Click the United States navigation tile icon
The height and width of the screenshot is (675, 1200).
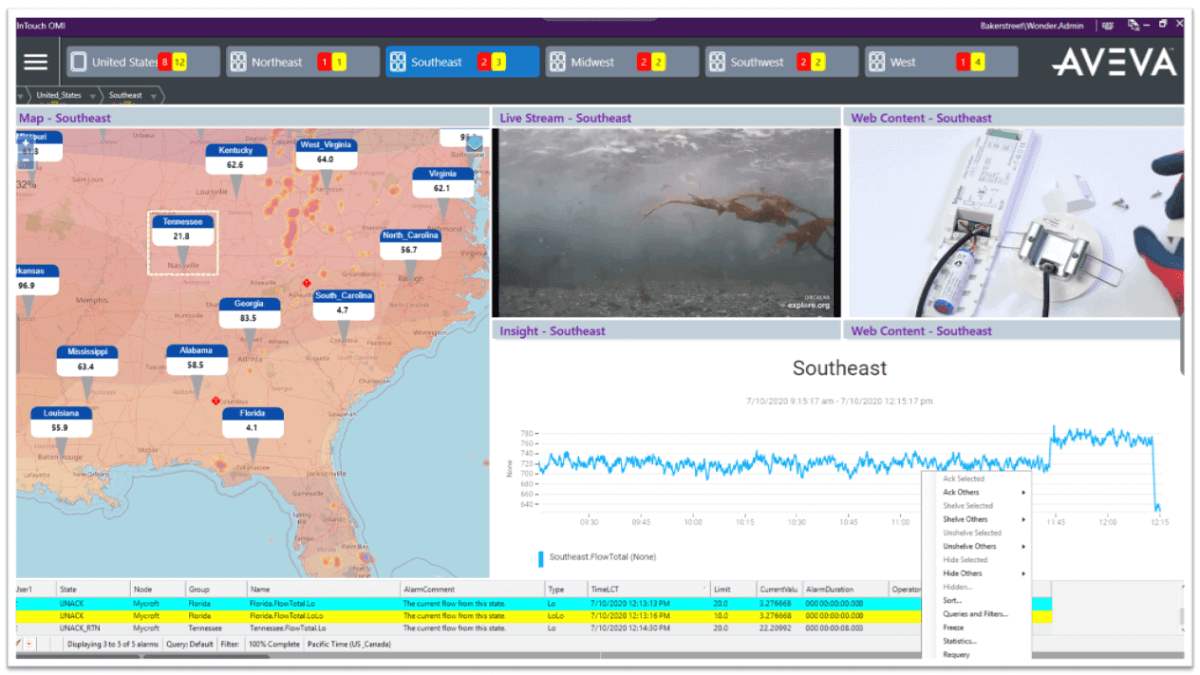point(79,62)
